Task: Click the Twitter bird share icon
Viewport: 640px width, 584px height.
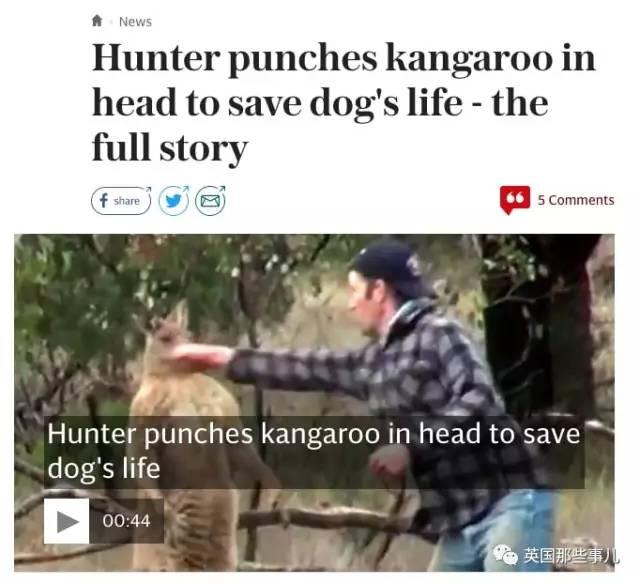Action: (x=173, y=201)
